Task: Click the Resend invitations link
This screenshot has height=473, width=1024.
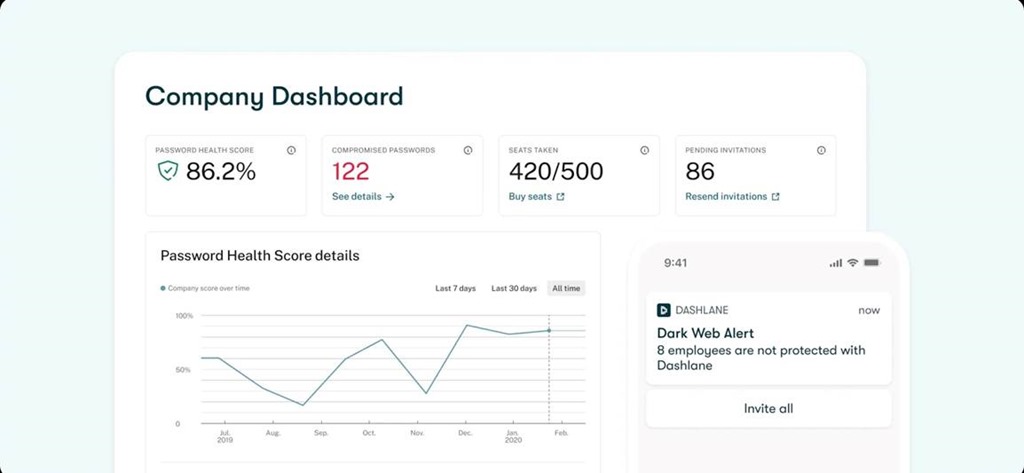Action: click(726, 197)
